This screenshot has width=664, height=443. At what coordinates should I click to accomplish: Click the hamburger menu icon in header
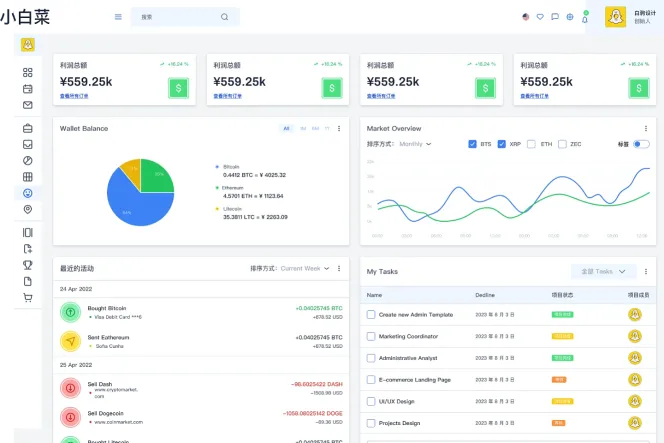(118, 17)
